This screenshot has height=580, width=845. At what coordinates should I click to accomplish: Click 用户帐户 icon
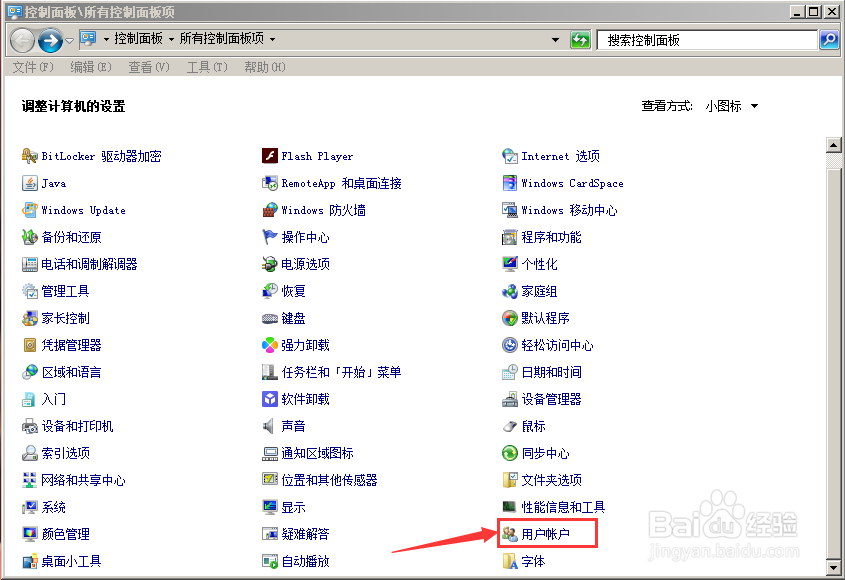[x=509, y=534]
